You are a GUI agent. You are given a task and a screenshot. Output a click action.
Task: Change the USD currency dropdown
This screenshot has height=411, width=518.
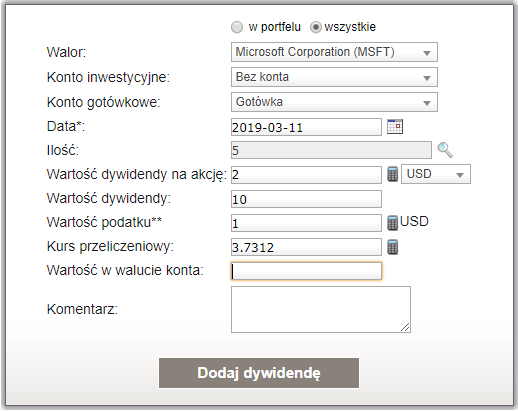[436, 174]
